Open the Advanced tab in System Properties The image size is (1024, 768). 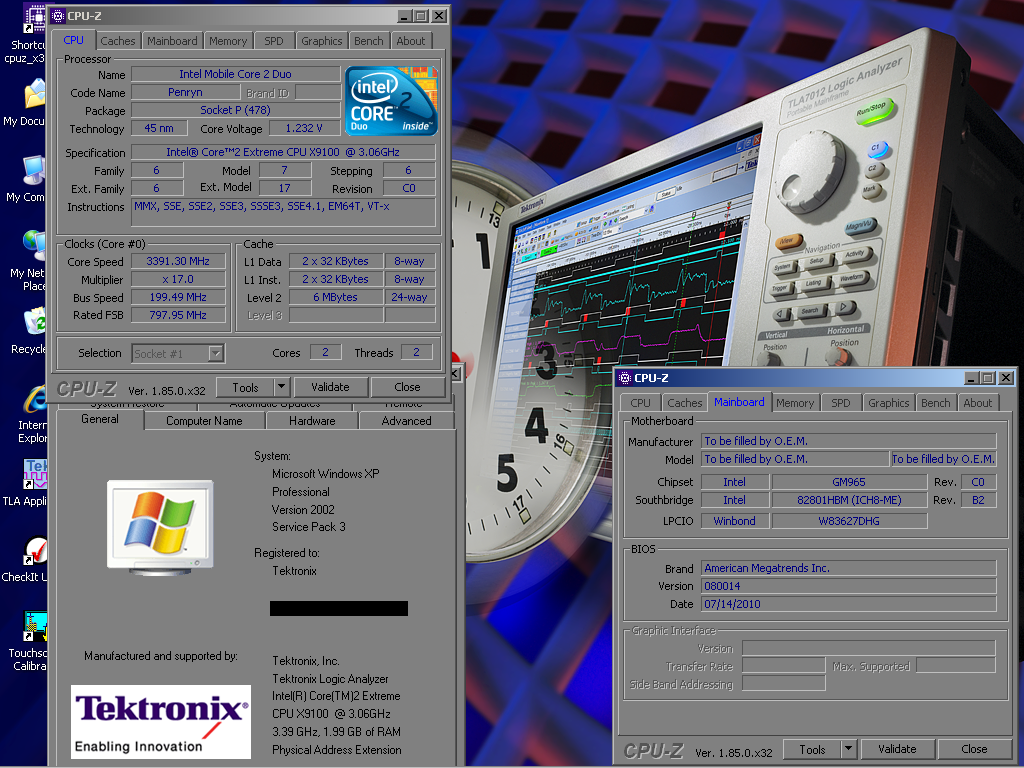[x=406, y=421]
